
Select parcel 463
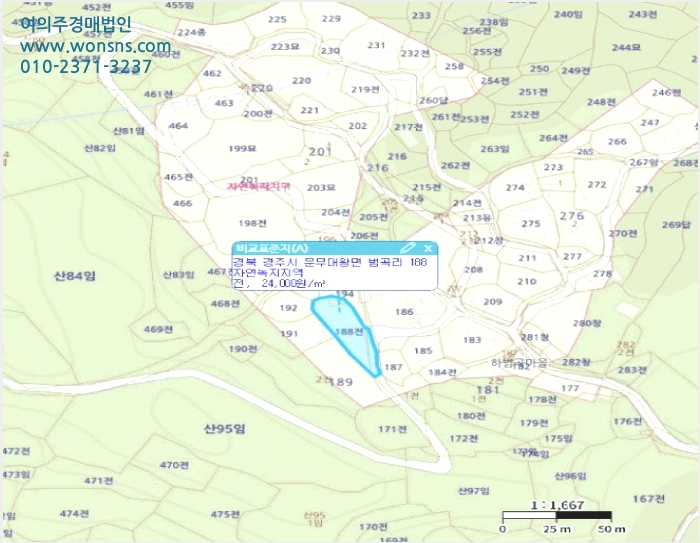224,103
